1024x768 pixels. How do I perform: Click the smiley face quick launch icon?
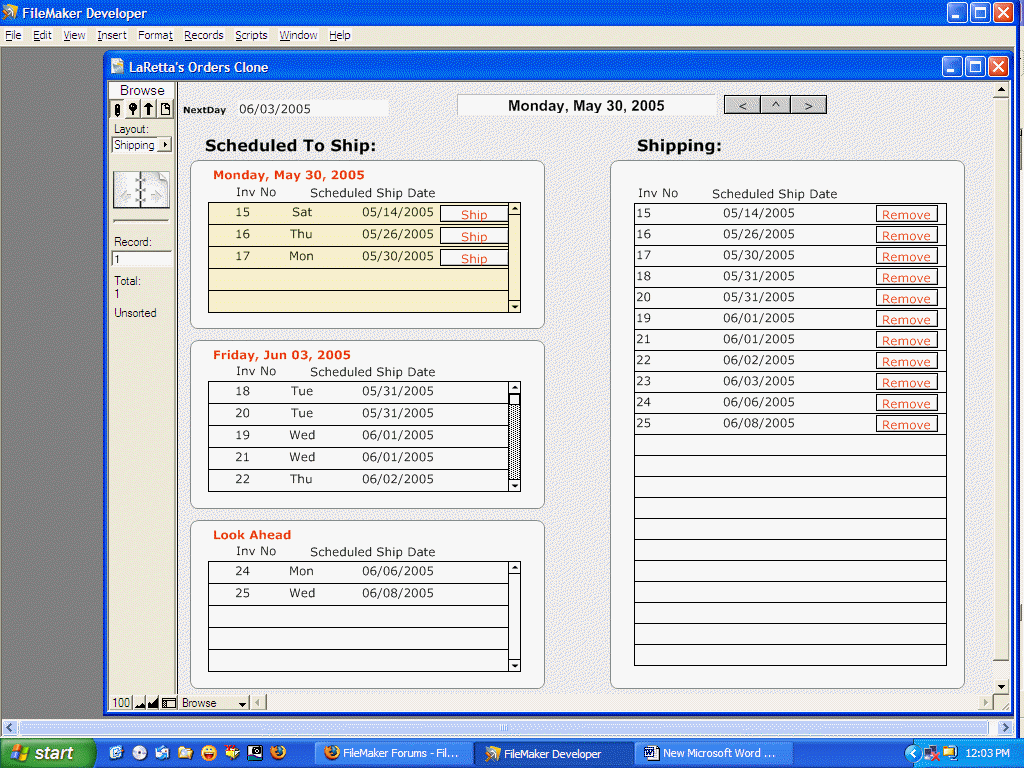pyautogui.click(x=208, y=752)
